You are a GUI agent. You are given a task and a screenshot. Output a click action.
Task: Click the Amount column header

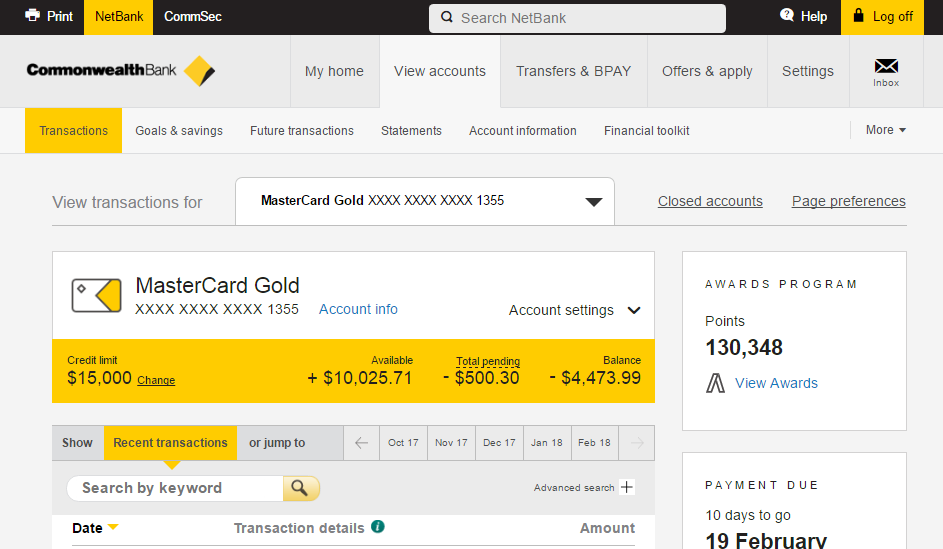pos(607,528)
